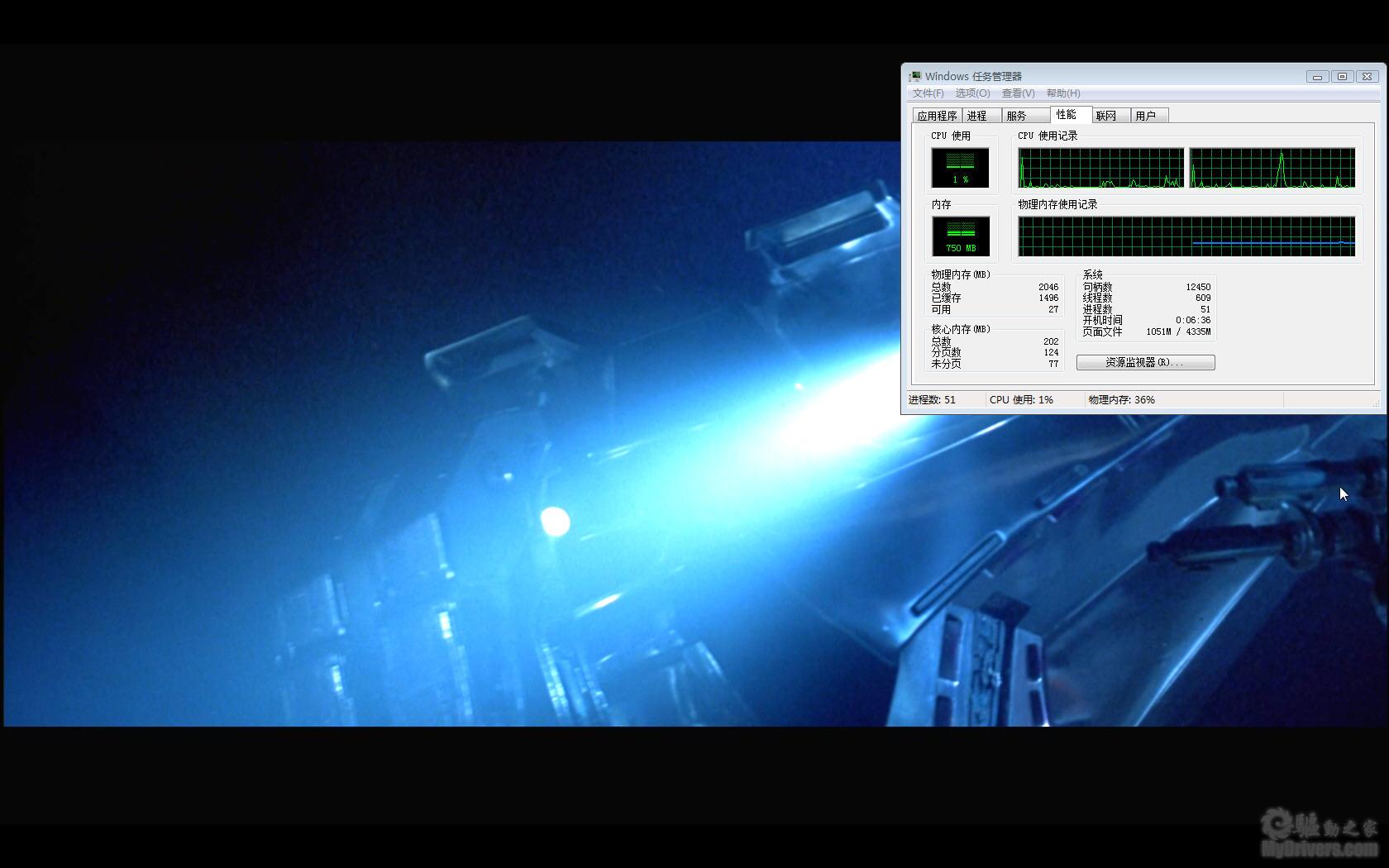Switch to the 应用程序 tab
Viewport: 1389px width, 868px height.
coord(937,116)
